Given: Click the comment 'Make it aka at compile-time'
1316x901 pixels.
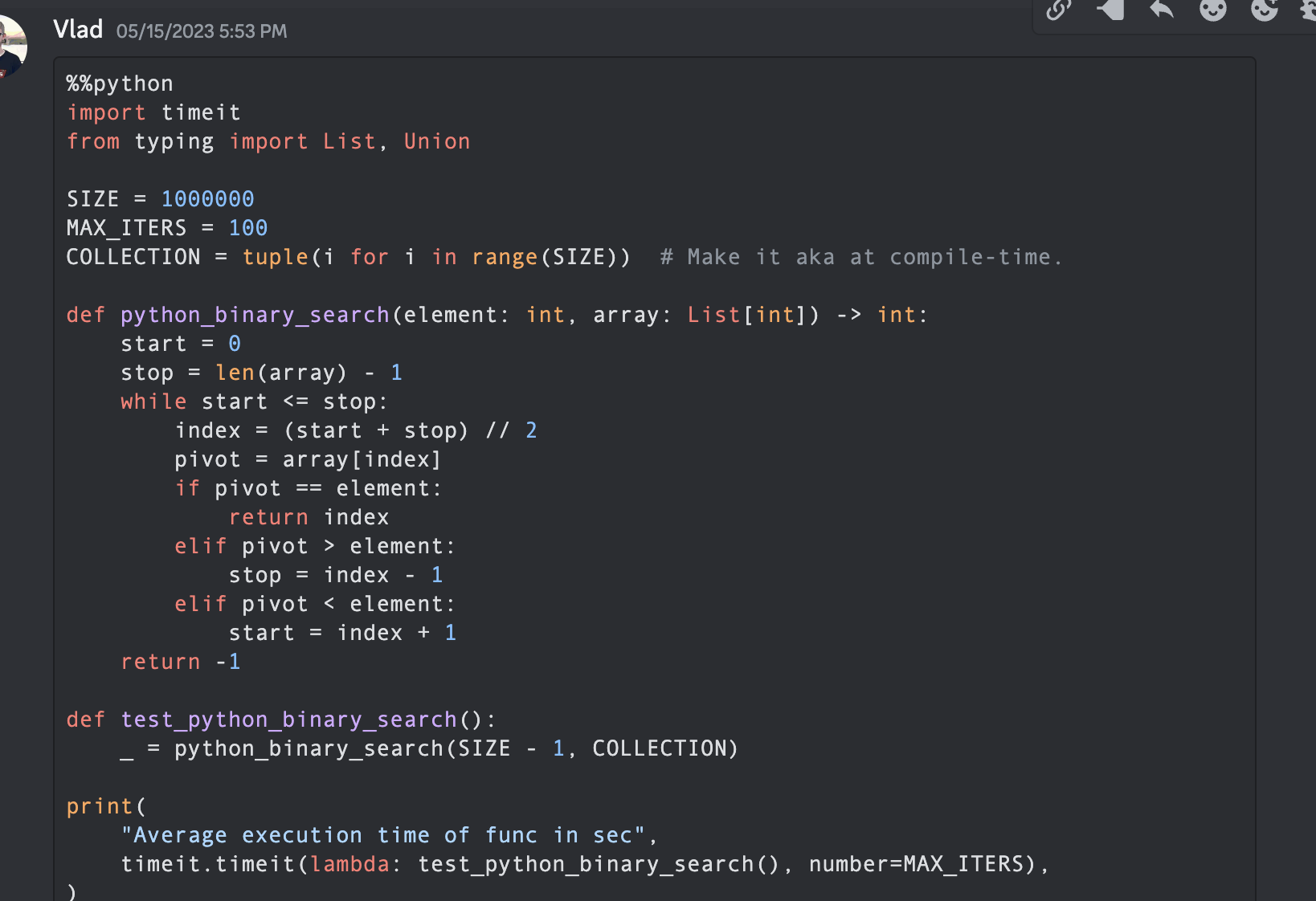Looking at the screenshot, I should click(x=860, y=257).
